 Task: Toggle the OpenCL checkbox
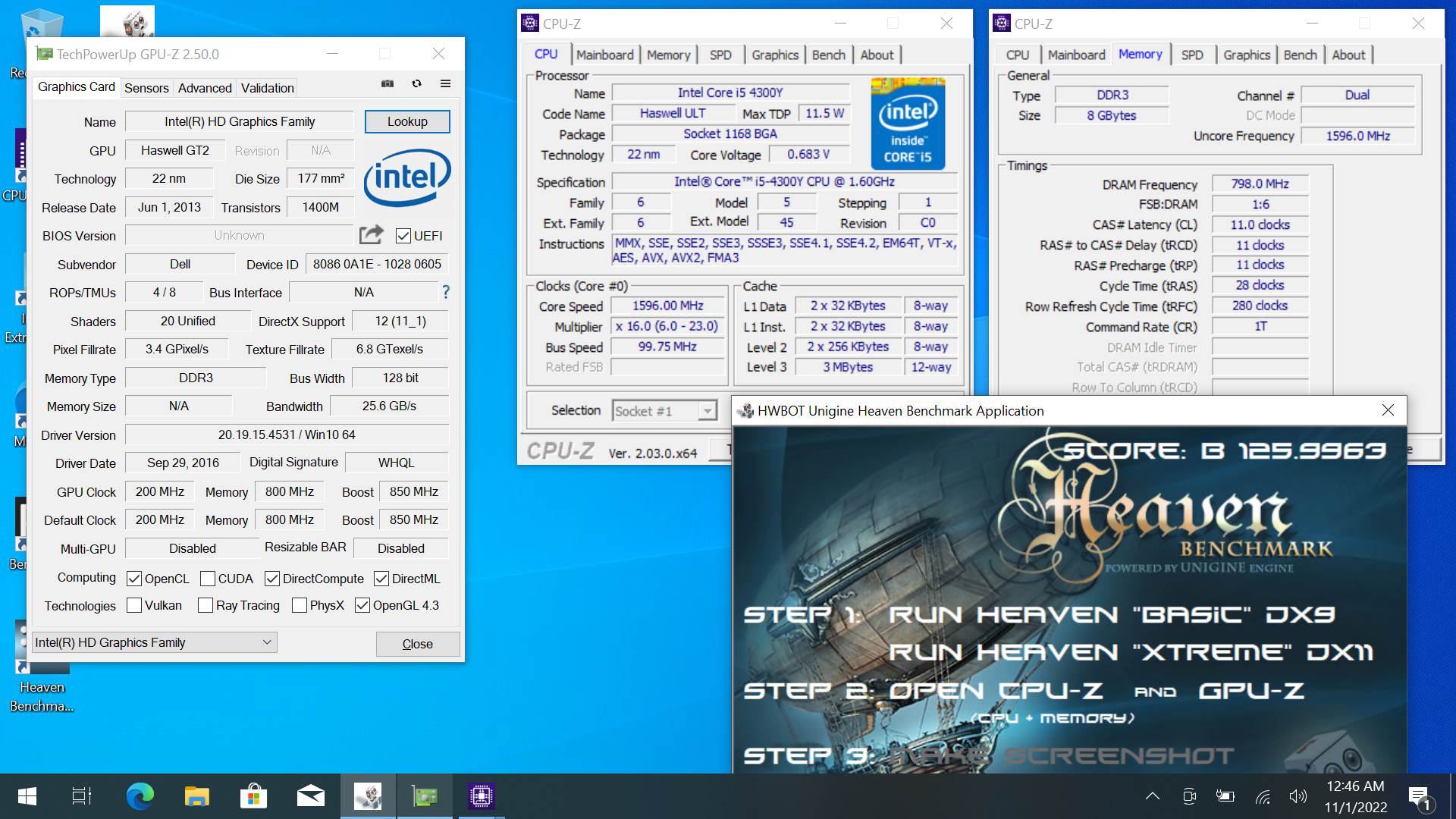pos(134,579)
